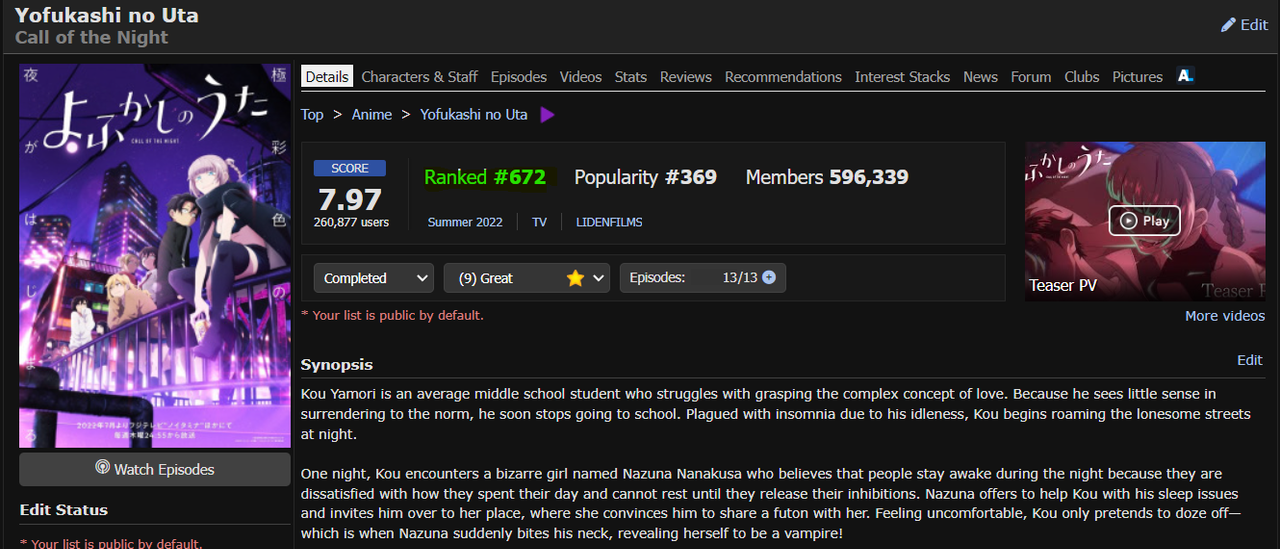The height and width of the screenshot is (549, 1280).
Task: Go to the News tab
Action: [980, 77]
